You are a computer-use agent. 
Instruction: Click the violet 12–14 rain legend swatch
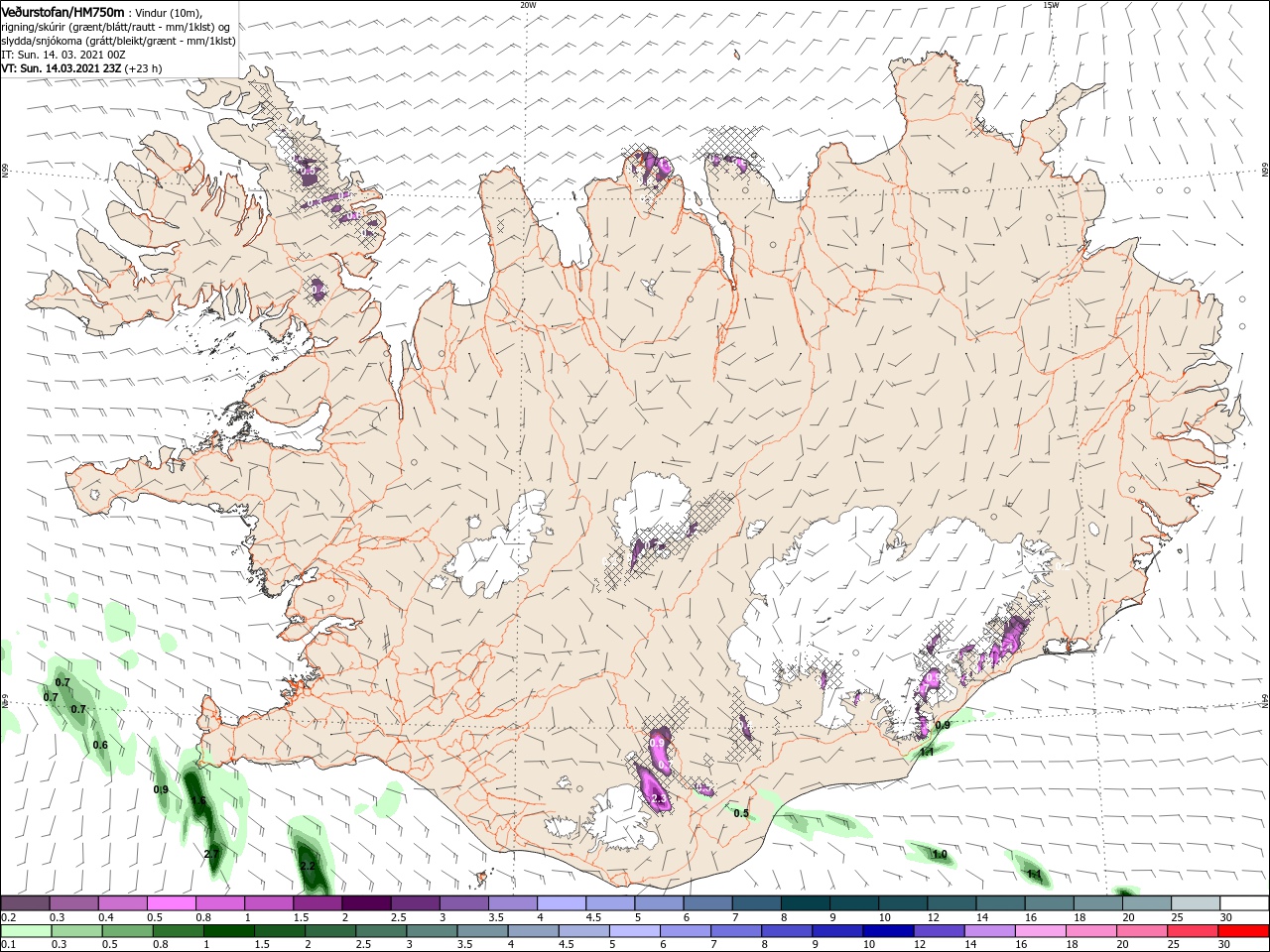pyautogui.click(x=939, y=931)
